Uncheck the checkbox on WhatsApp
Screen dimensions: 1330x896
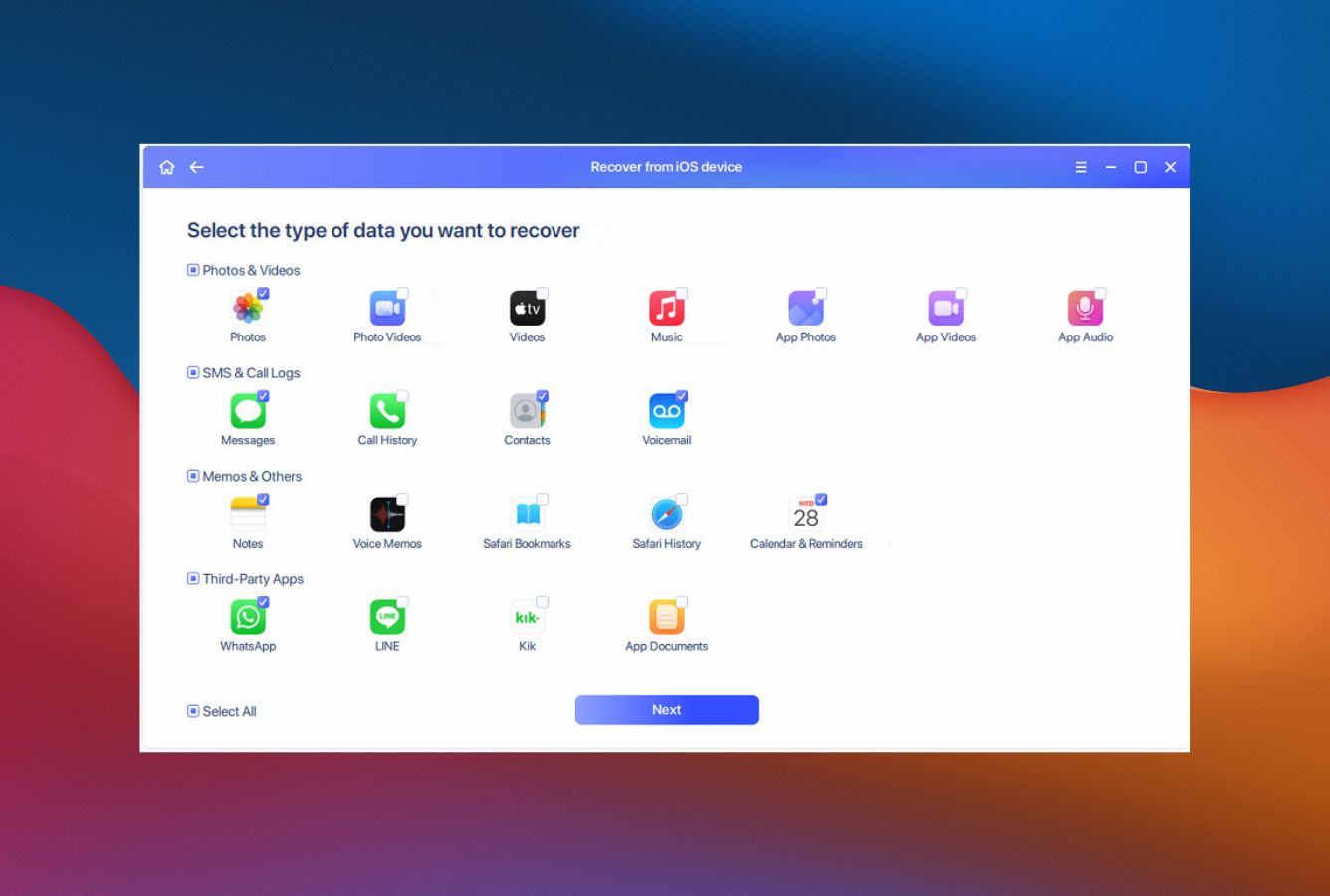point(263,602)
